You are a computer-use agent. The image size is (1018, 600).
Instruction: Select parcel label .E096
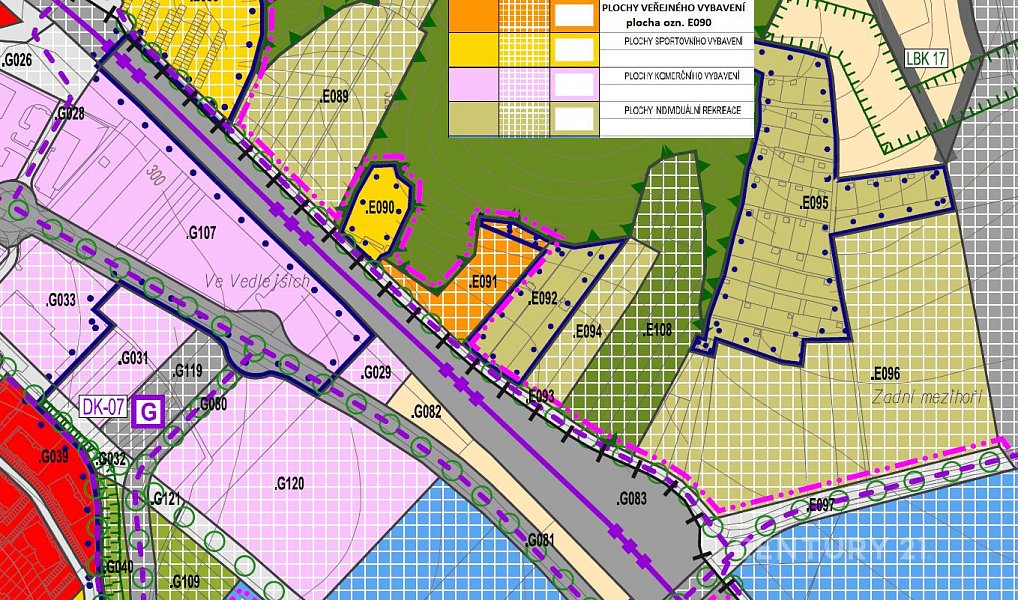(886, 373)
